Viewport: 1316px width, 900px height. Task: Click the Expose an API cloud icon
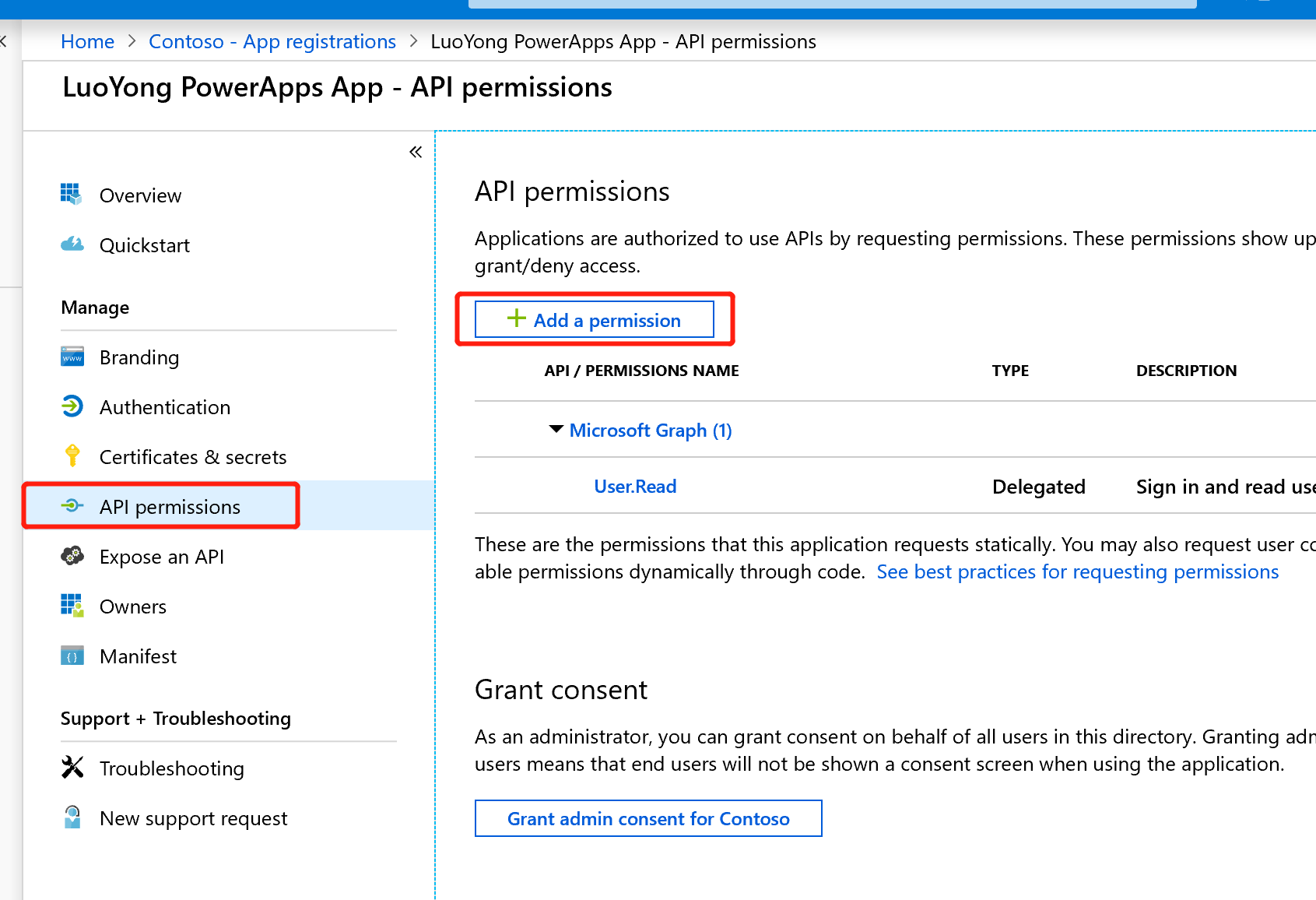click(x=72, y=555)
